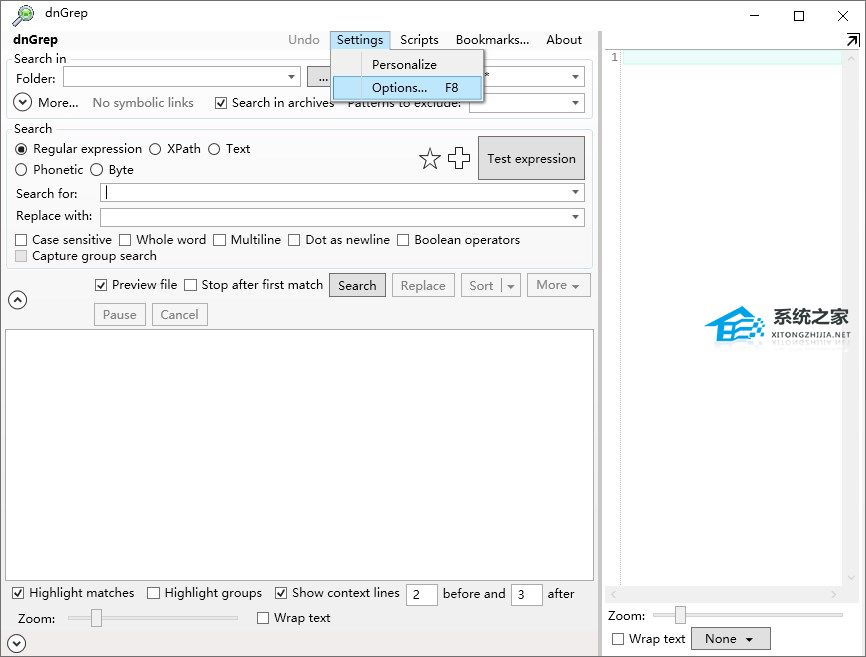Click the folder browse ellipsis button
Image resolution: width=866 pixels, height=657 pixels.
[x=320, y=77]
